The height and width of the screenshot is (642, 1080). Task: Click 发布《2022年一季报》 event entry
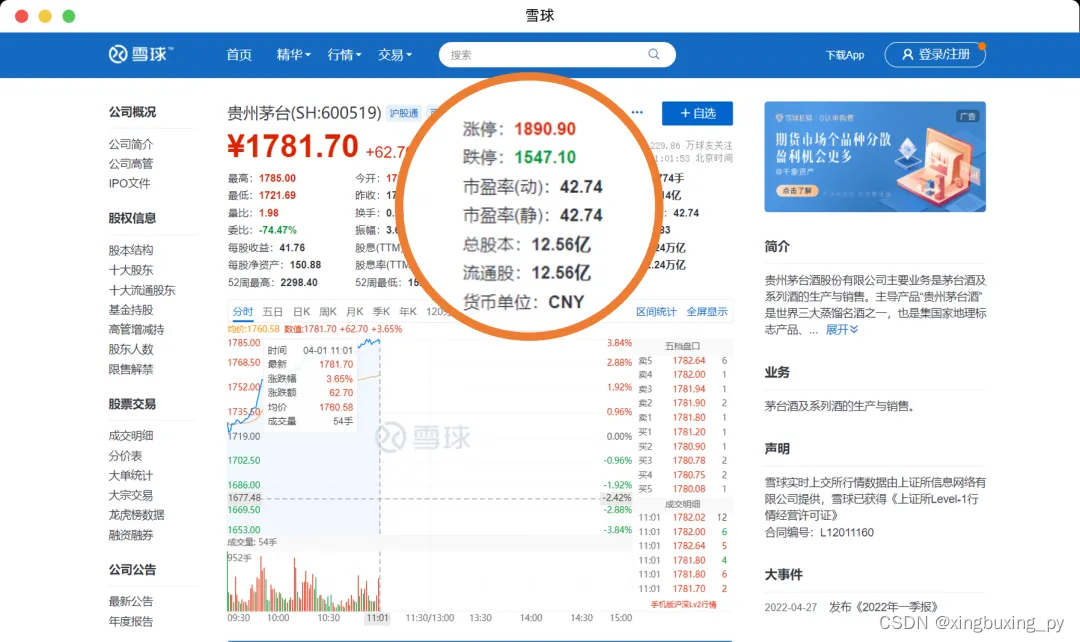(x=883, y=607)
